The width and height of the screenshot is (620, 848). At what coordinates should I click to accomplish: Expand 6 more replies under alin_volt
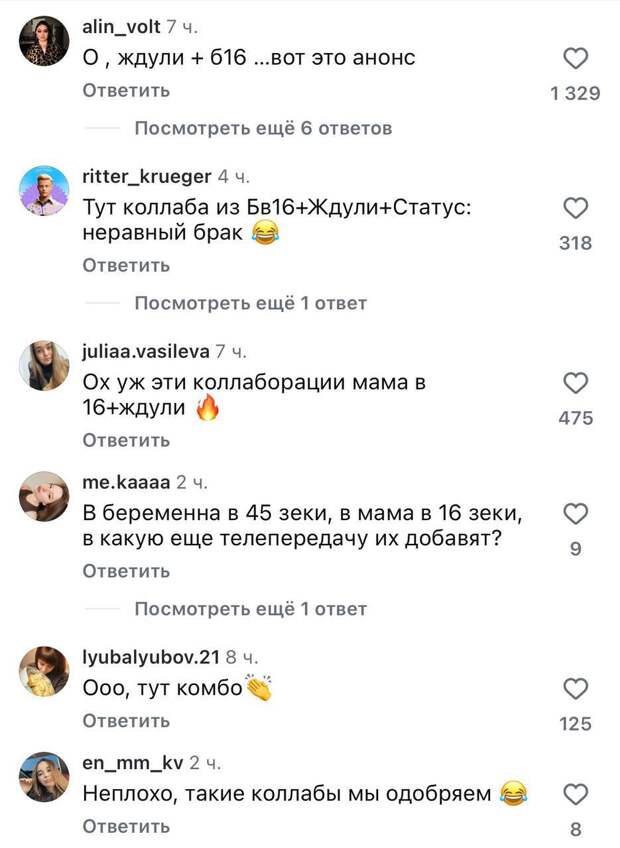[262, 128]
